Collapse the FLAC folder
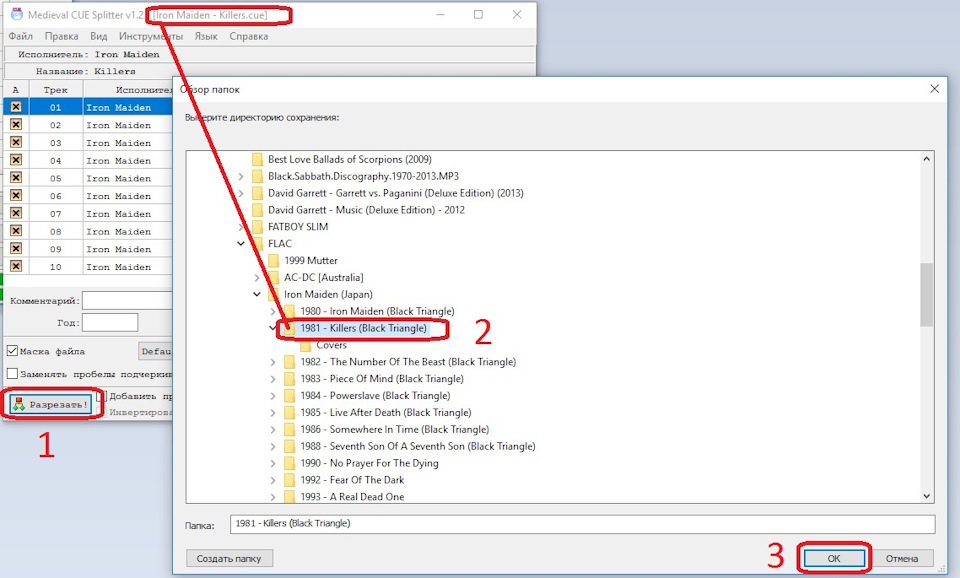The width and height of the screenshot is (960, 578). [x=241, y=244]
